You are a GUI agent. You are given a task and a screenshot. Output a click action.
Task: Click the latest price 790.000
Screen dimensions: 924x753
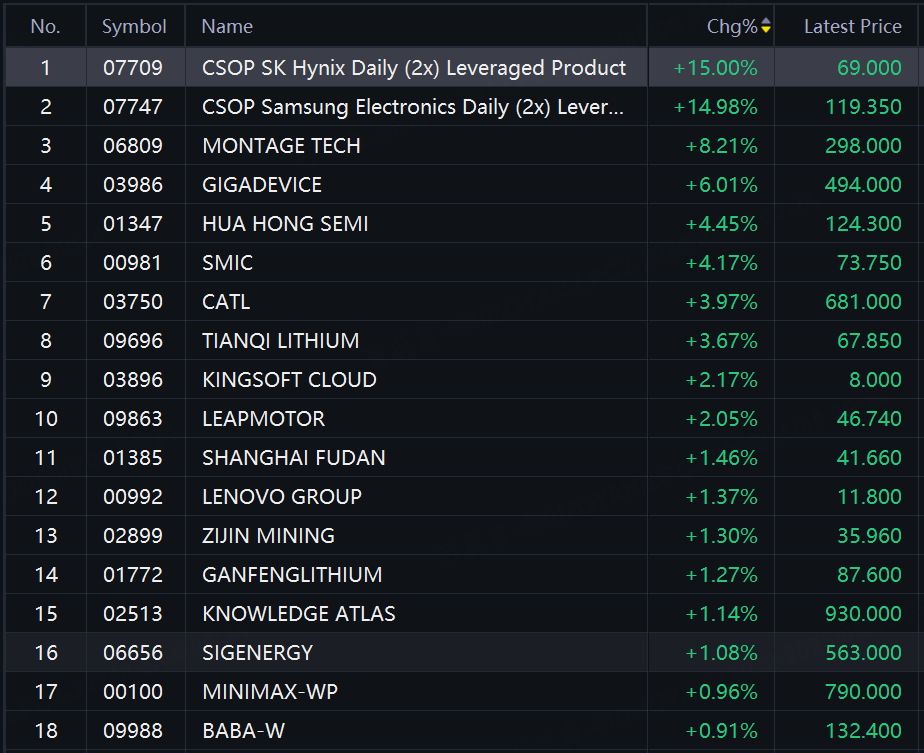tap(863, 691)
